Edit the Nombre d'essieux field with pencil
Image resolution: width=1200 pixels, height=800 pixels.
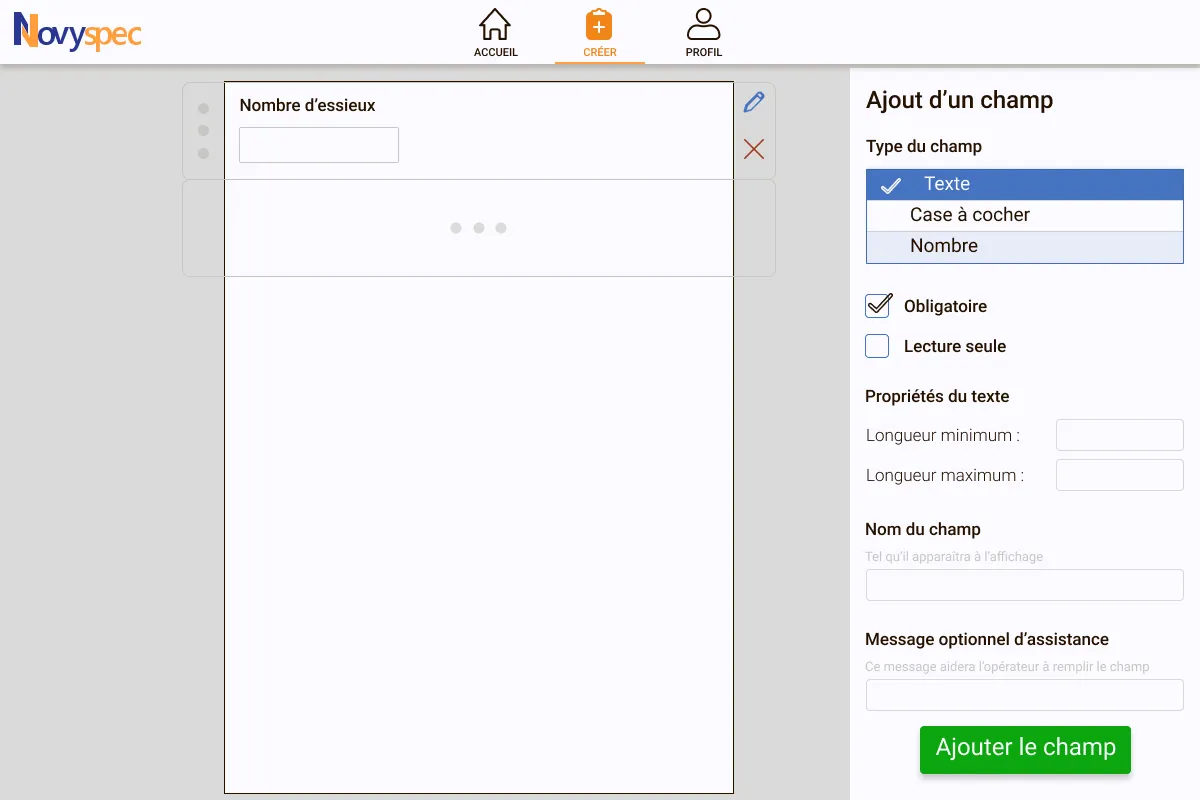754,102
